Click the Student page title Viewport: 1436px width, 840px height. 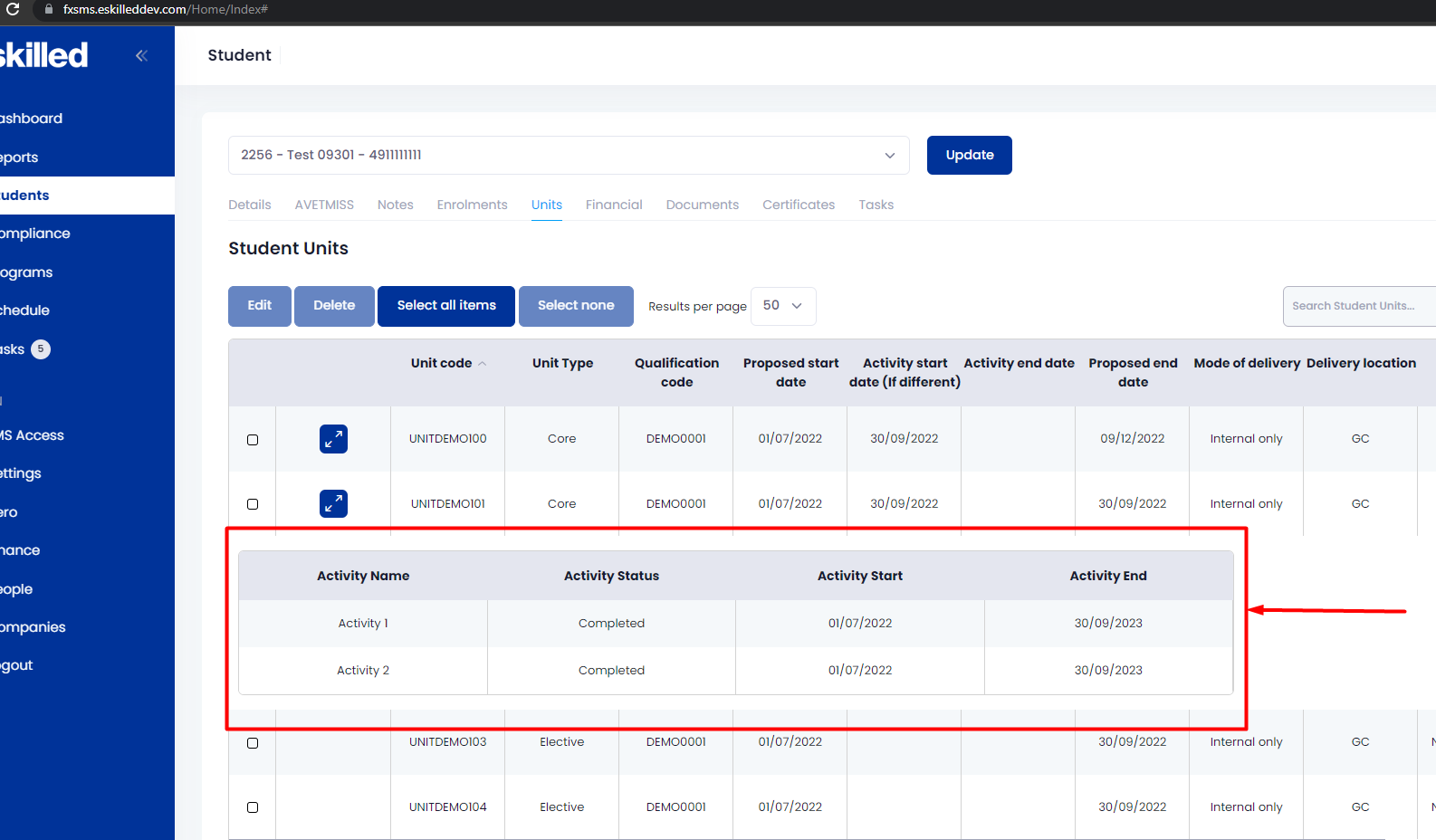(239, 55)
